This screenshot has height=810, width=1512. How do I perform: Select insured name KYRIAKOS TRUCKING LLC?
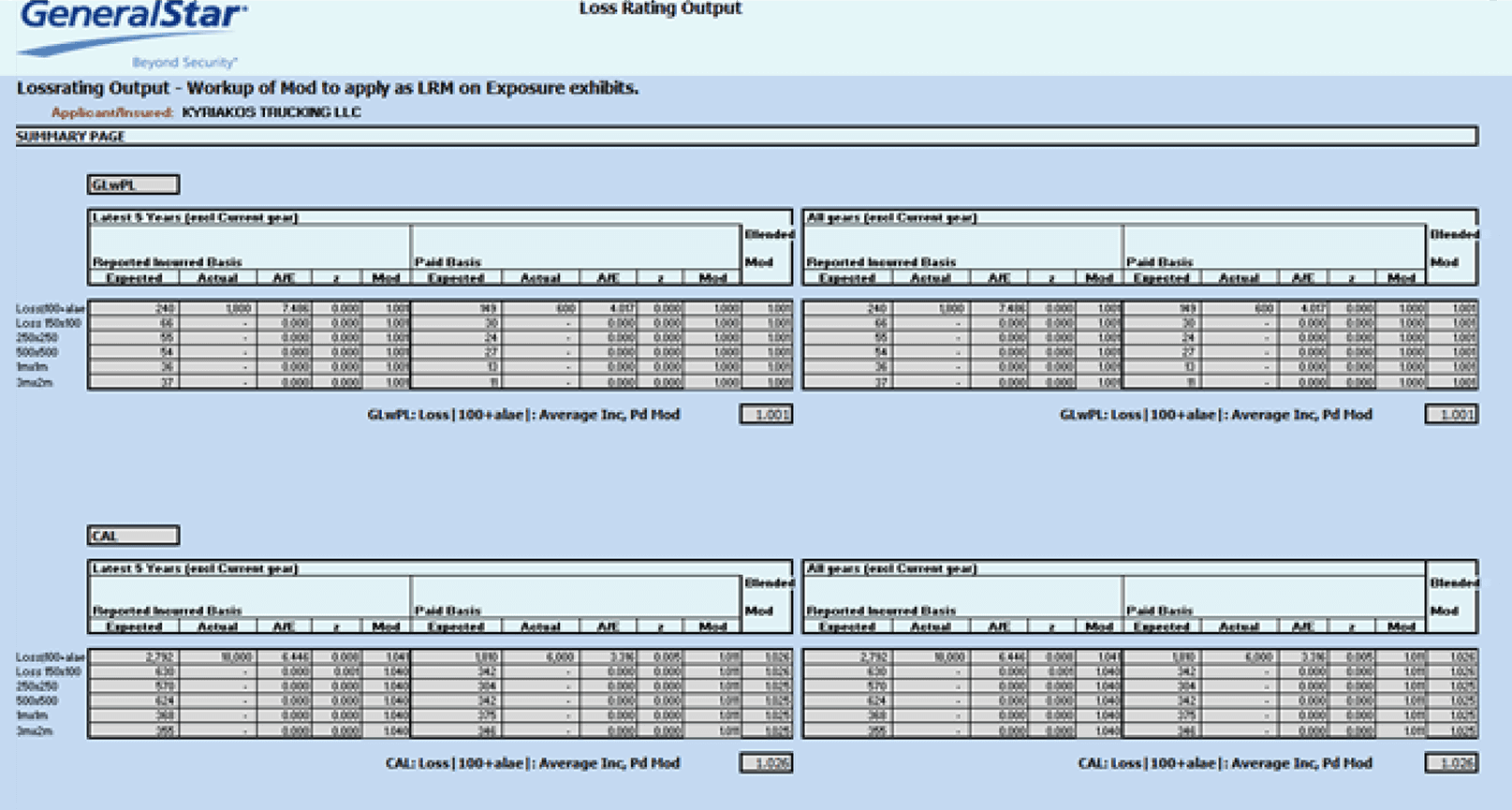272,112
